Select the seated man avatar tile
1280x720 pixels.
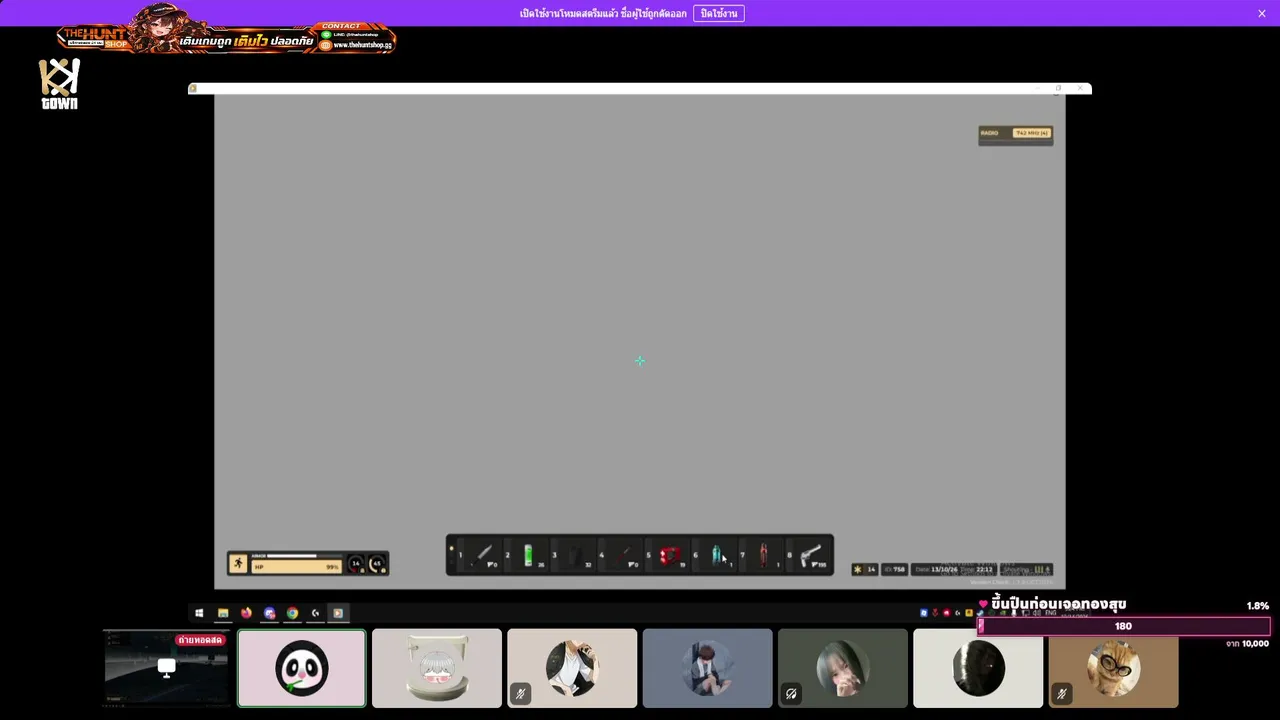pos(707,668)
